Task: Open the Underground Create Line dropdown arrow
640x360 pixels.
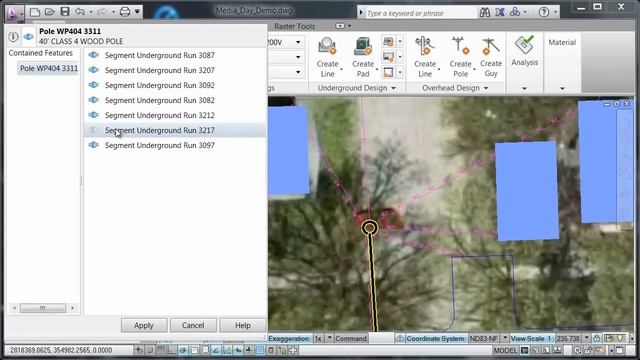Action: (x=342, y=69)
